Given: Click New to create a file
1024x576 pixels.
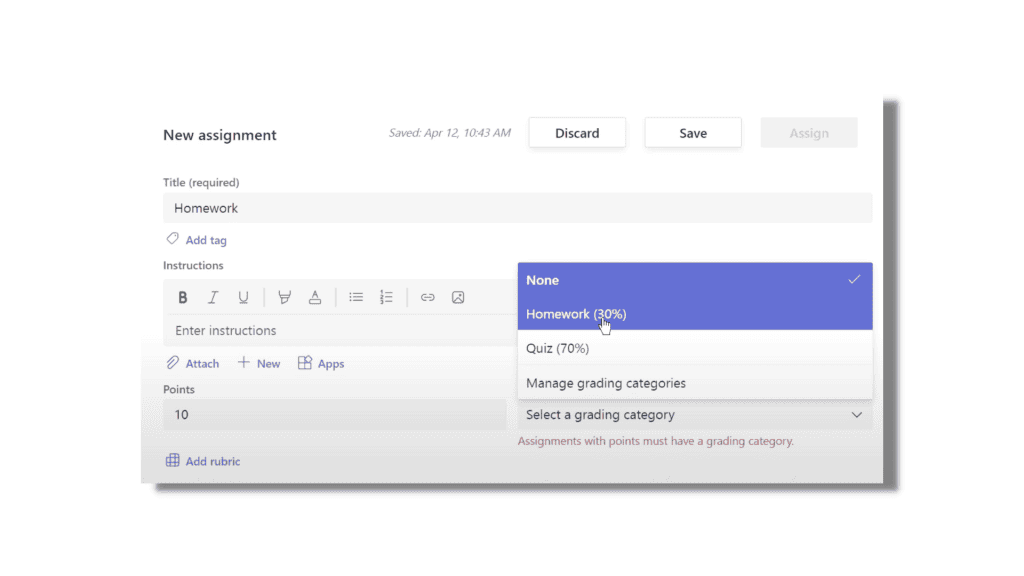Looking at the screenshot, I should [x=268, y=364].
